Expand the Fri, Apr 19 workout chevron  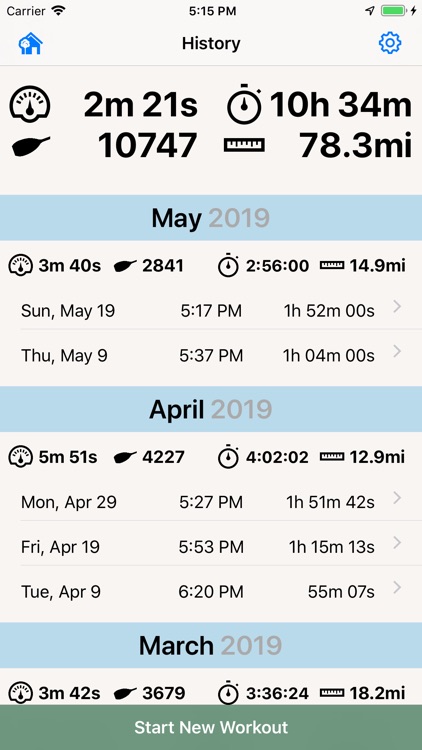[397, 543]
